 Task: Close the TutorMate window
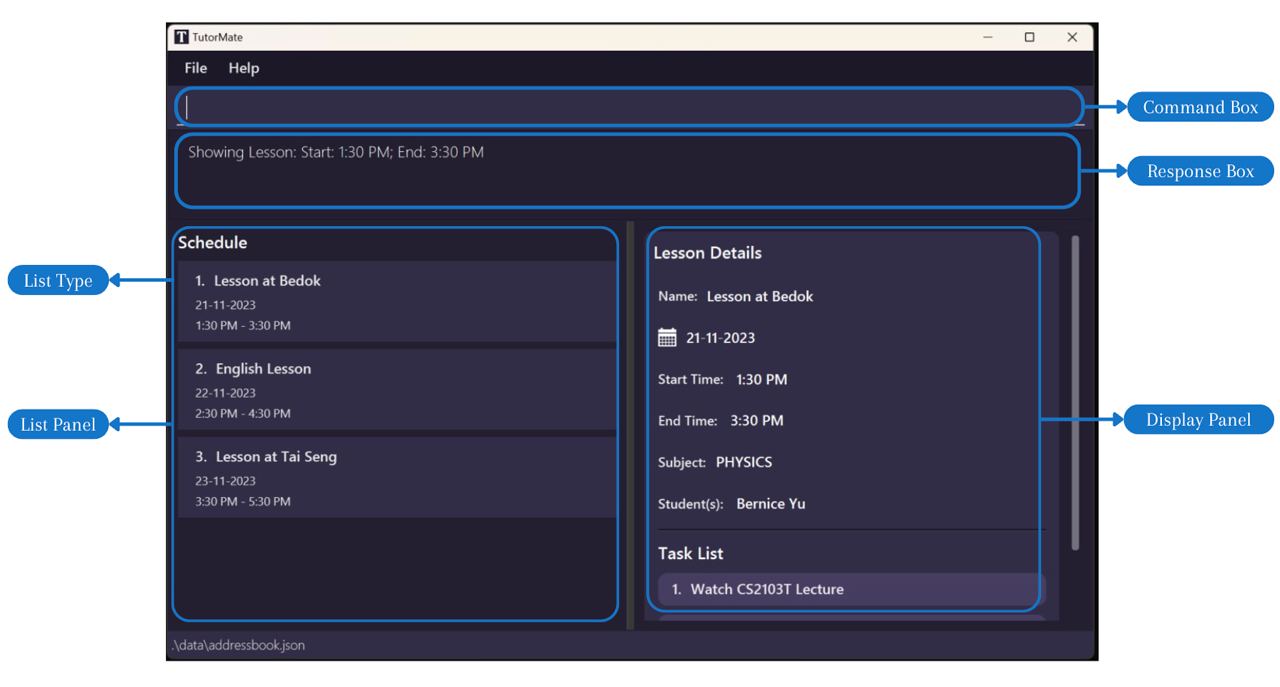coord(1072,37)
